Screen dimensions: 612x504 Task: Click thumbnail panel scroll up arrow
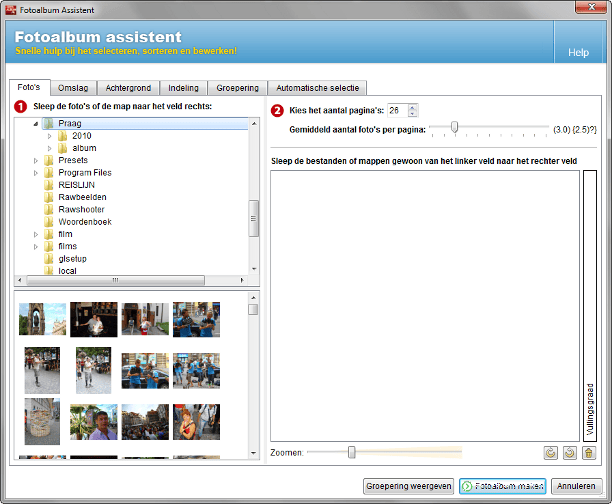[253, 297]
